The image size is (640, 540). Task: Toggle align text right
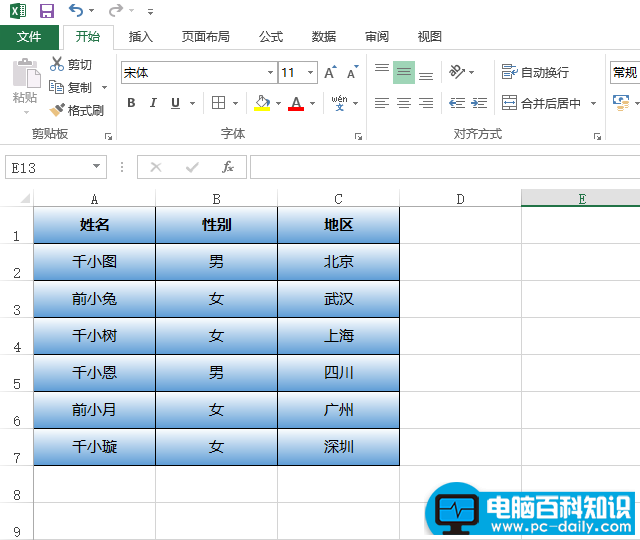tap(426, 103)
